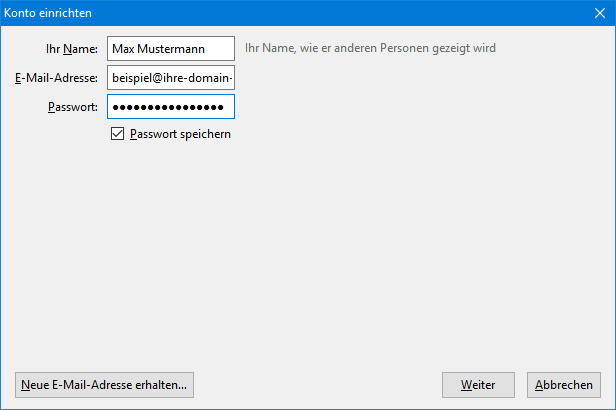Toggle the Passwort speichern checkbox
616x410 pixels.
click(118, 134)
